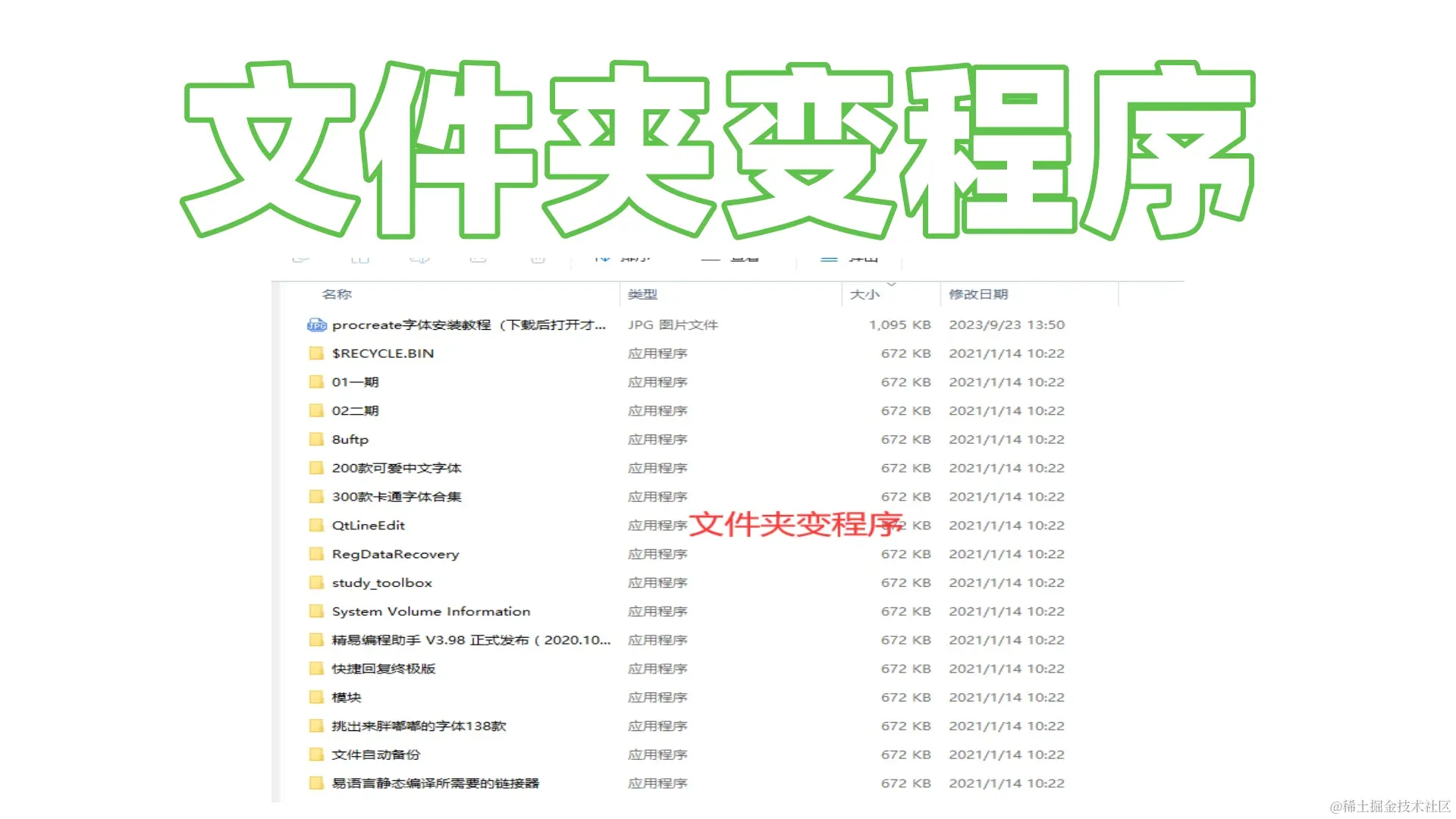Open the 01一期 folder icon
Viewport: 1456px width, 819px height.
point(317,381)
